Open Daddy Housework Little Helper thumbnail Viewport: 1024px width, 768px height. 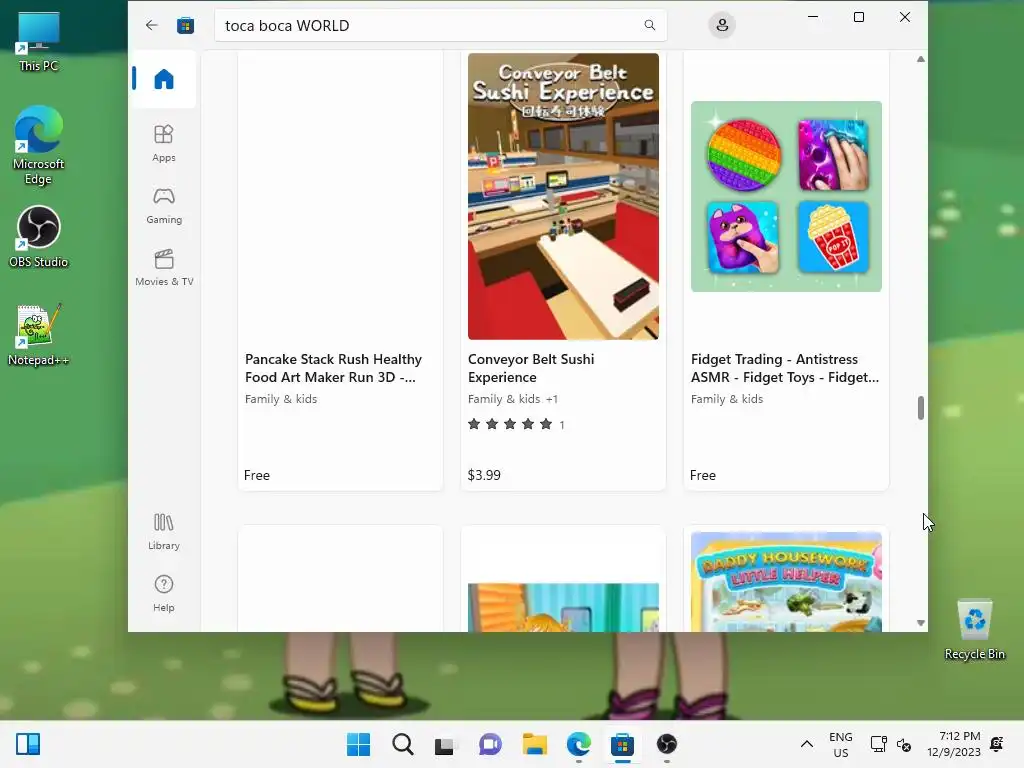786,582
